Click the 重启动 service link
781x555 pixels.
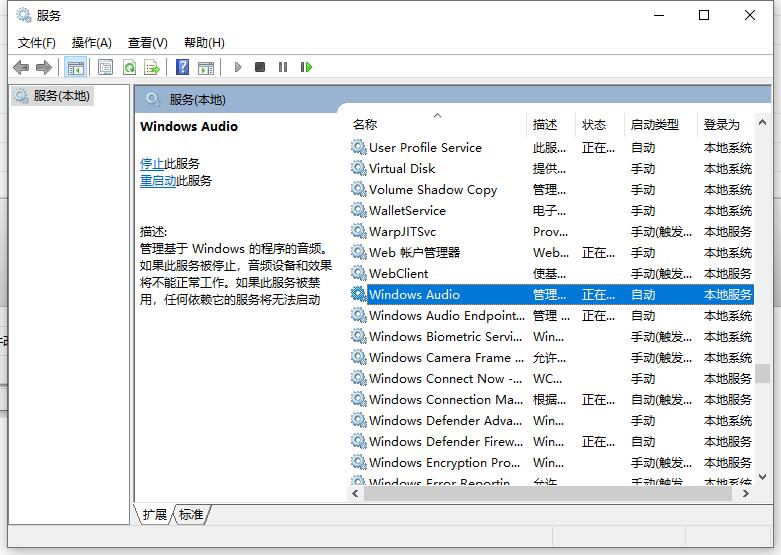(158, 180)
